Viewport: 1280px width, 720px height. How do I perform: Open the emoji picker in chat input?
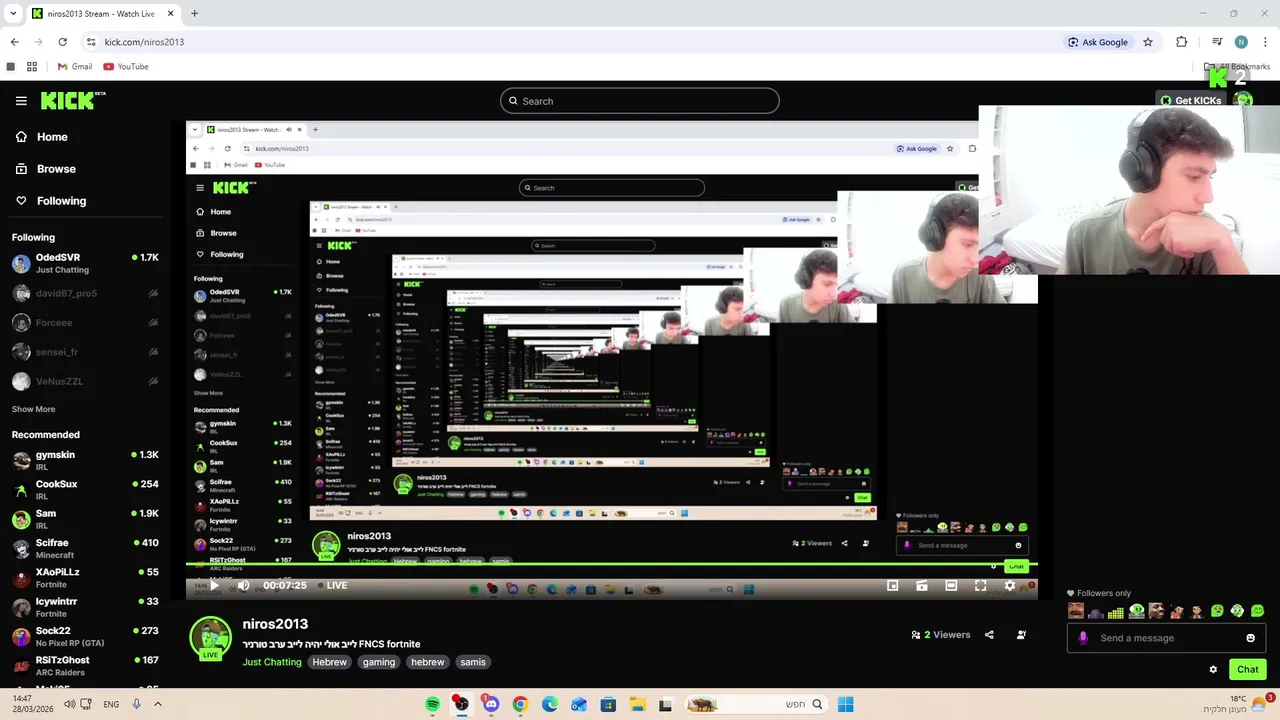coord(1250,638)
